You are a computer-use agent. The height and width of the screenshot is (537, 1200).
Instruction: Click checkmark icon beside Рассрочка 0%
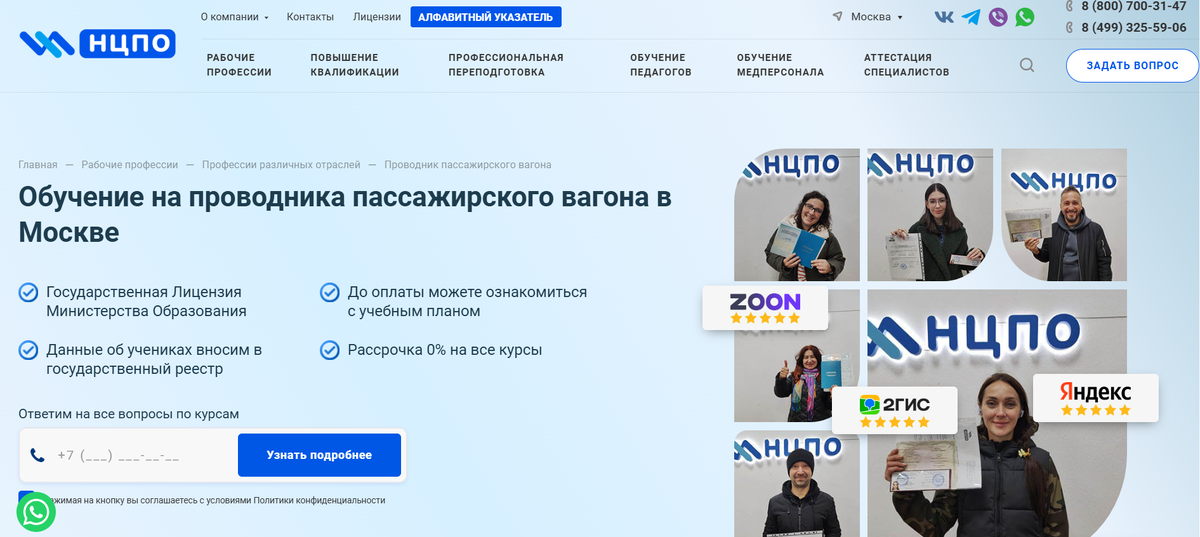(x=329, y=350)
